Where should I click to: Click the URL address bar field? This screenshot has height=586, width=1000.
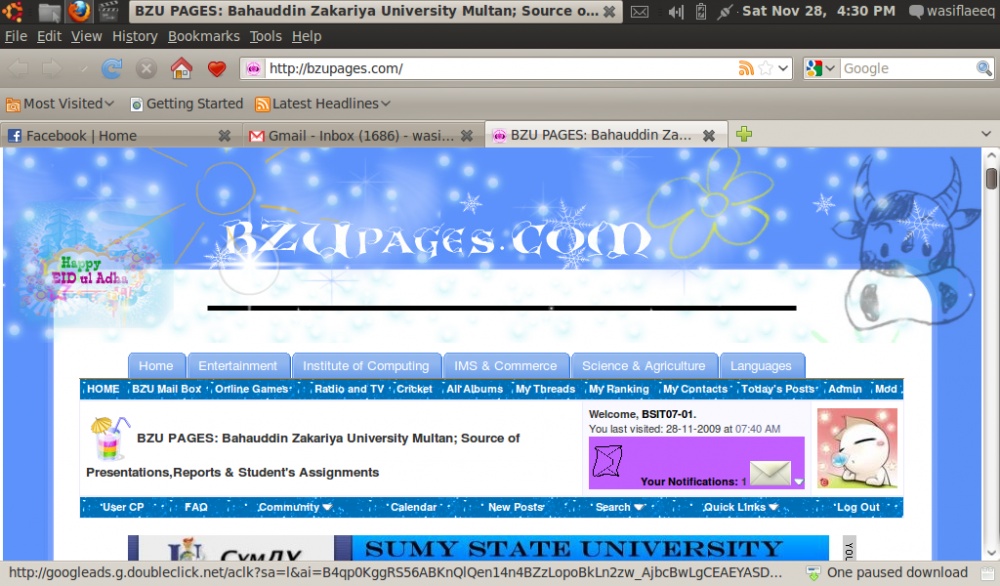click(x=500, y=69)
